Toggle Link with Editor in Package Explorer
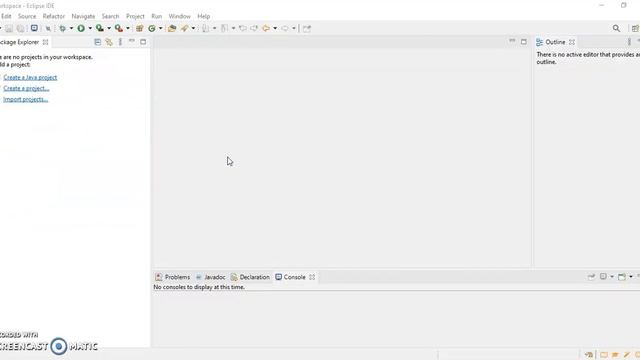 [109, 42]
